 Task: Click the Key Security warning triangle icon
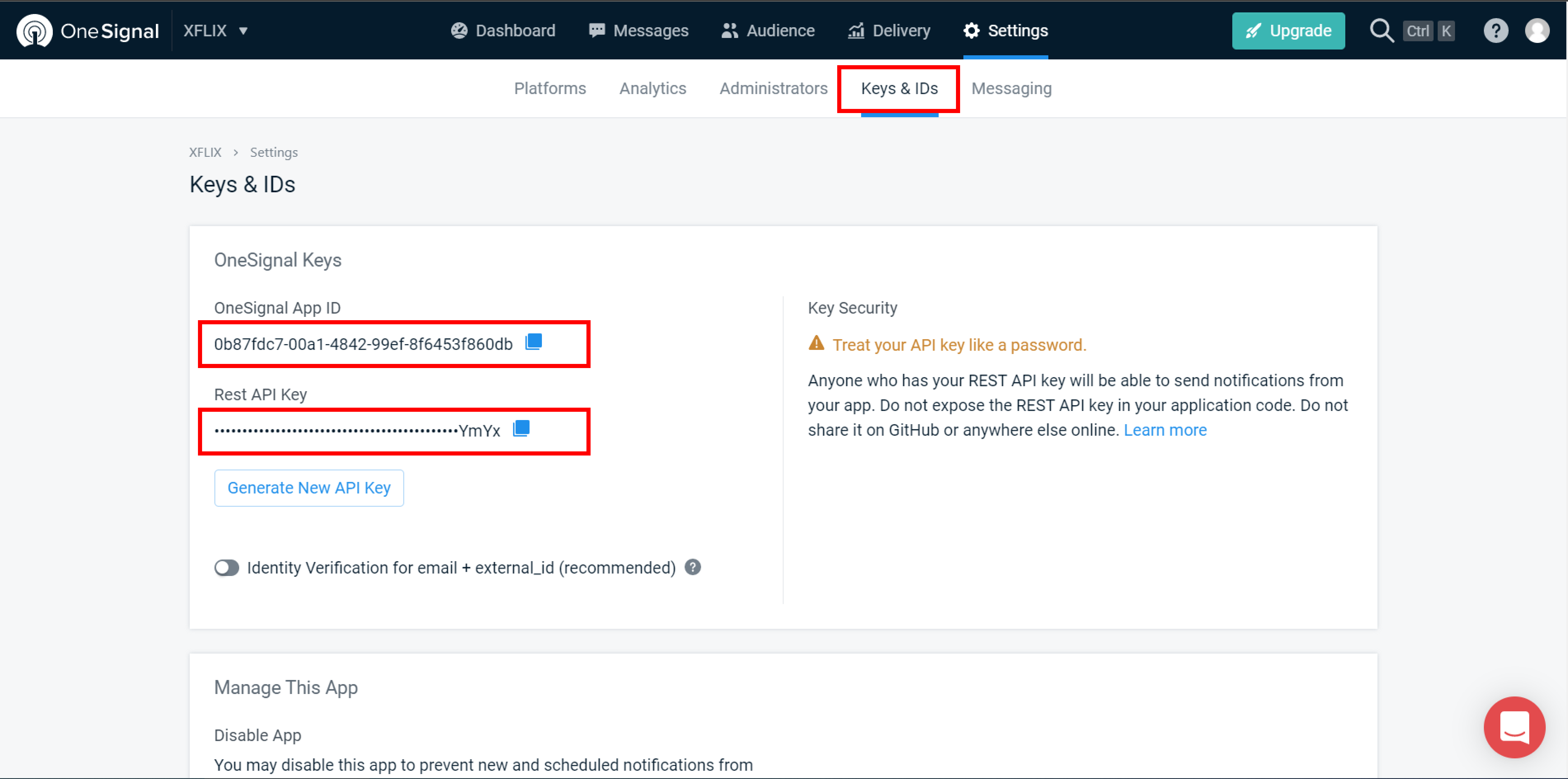[x=816, y=343]
